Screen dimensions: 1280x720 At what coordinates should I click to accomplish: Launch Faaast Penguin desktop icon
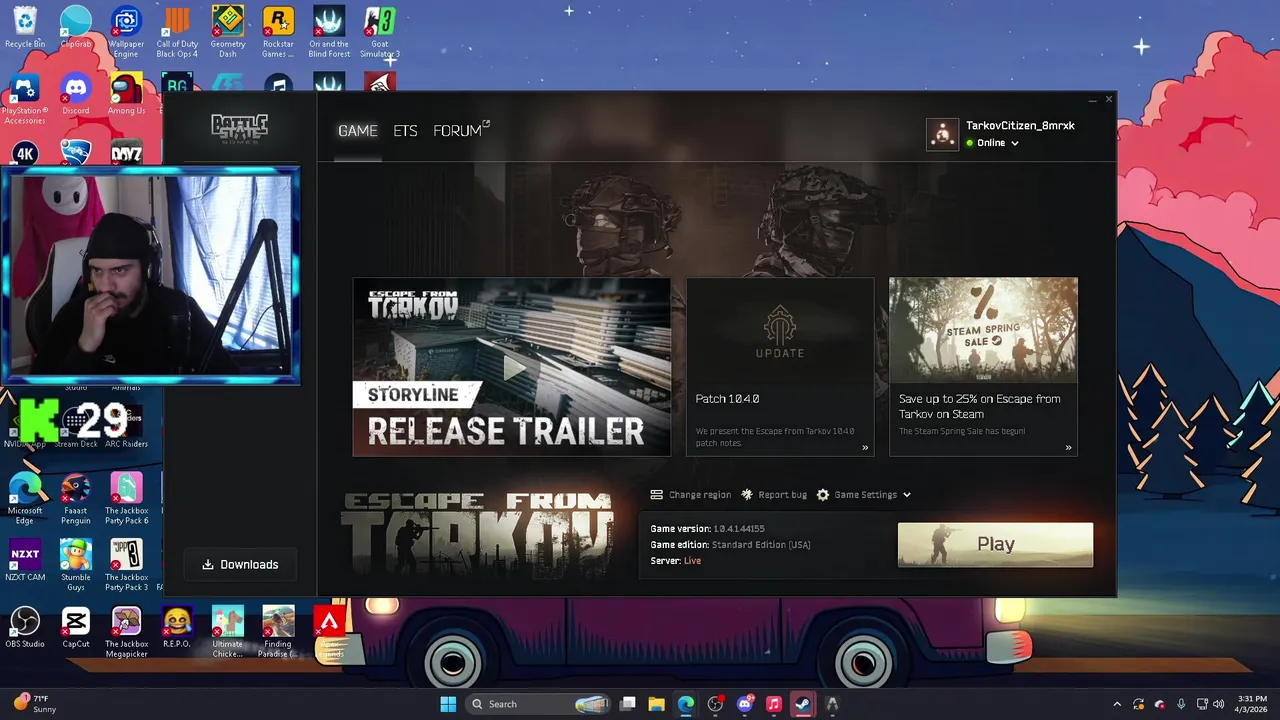tap(76, 499)
